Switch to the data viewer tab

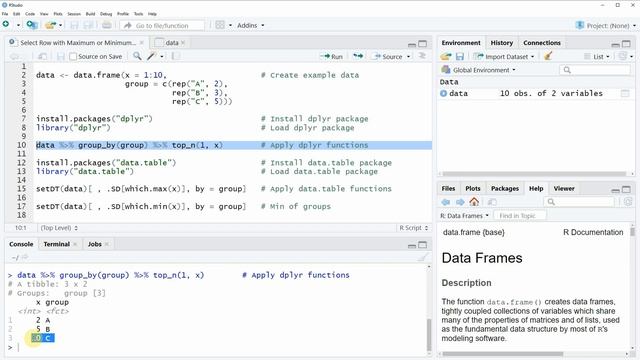(172, 42)
